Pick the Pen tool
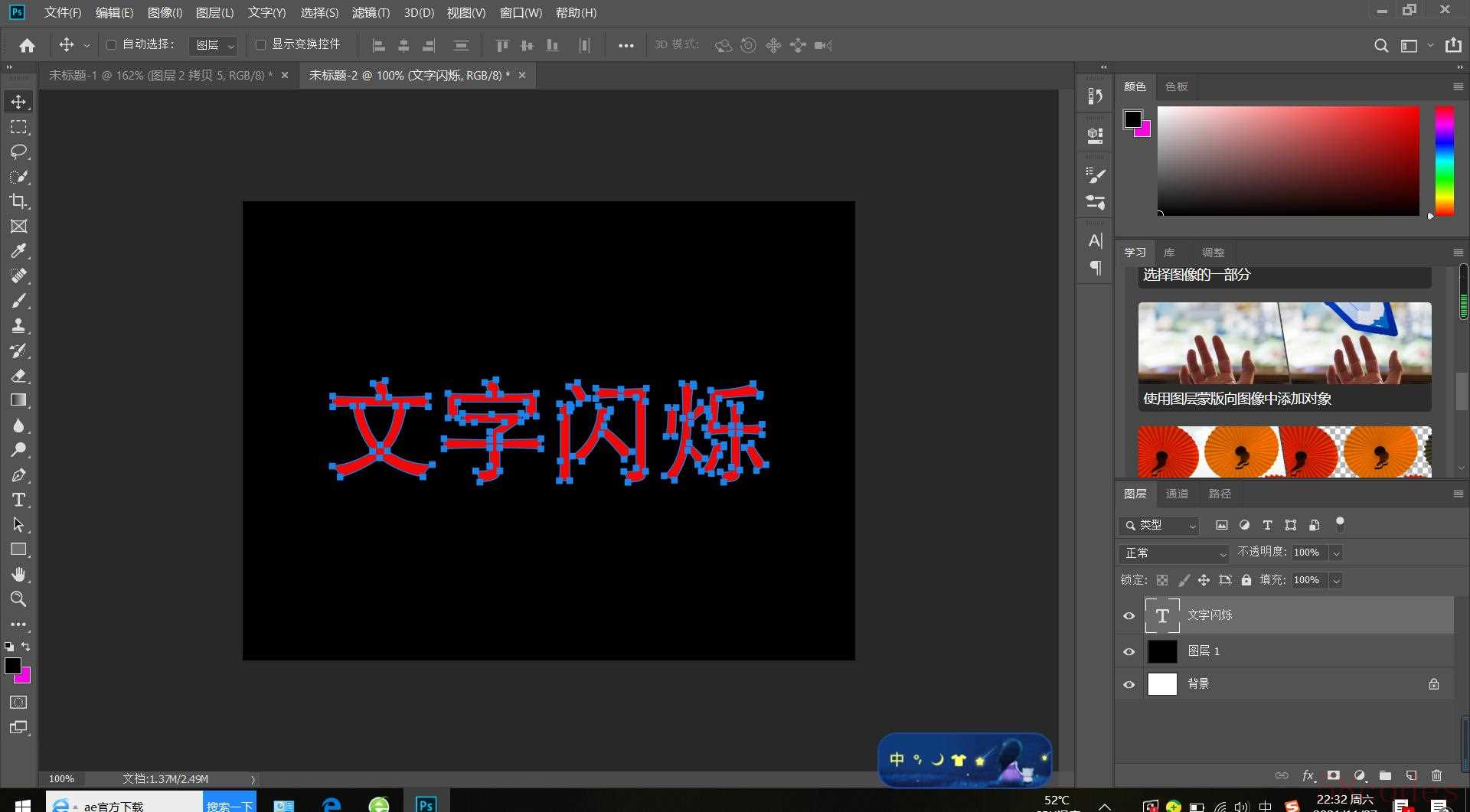This screenshot has height=812, width=1470. click(x=18, y=475)
